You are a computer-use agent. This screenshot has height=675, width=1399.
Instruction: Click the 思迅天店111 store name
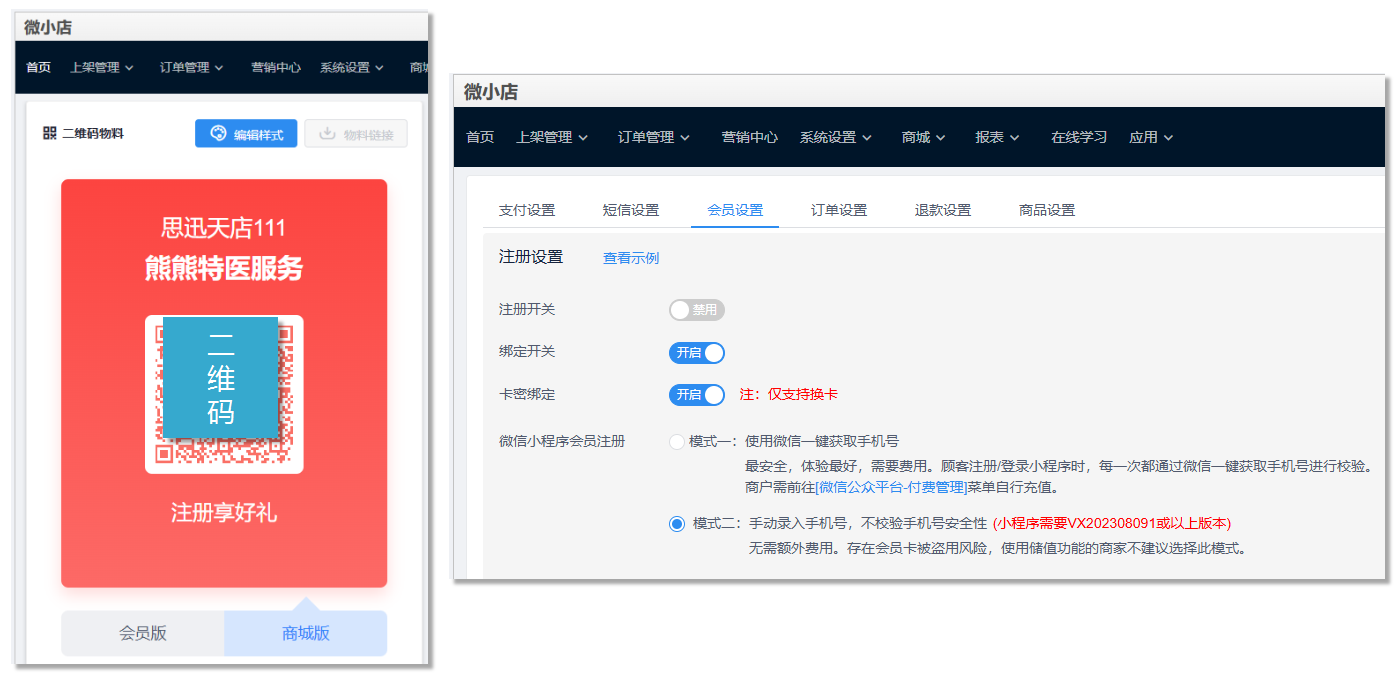click(x=224, y=228)
